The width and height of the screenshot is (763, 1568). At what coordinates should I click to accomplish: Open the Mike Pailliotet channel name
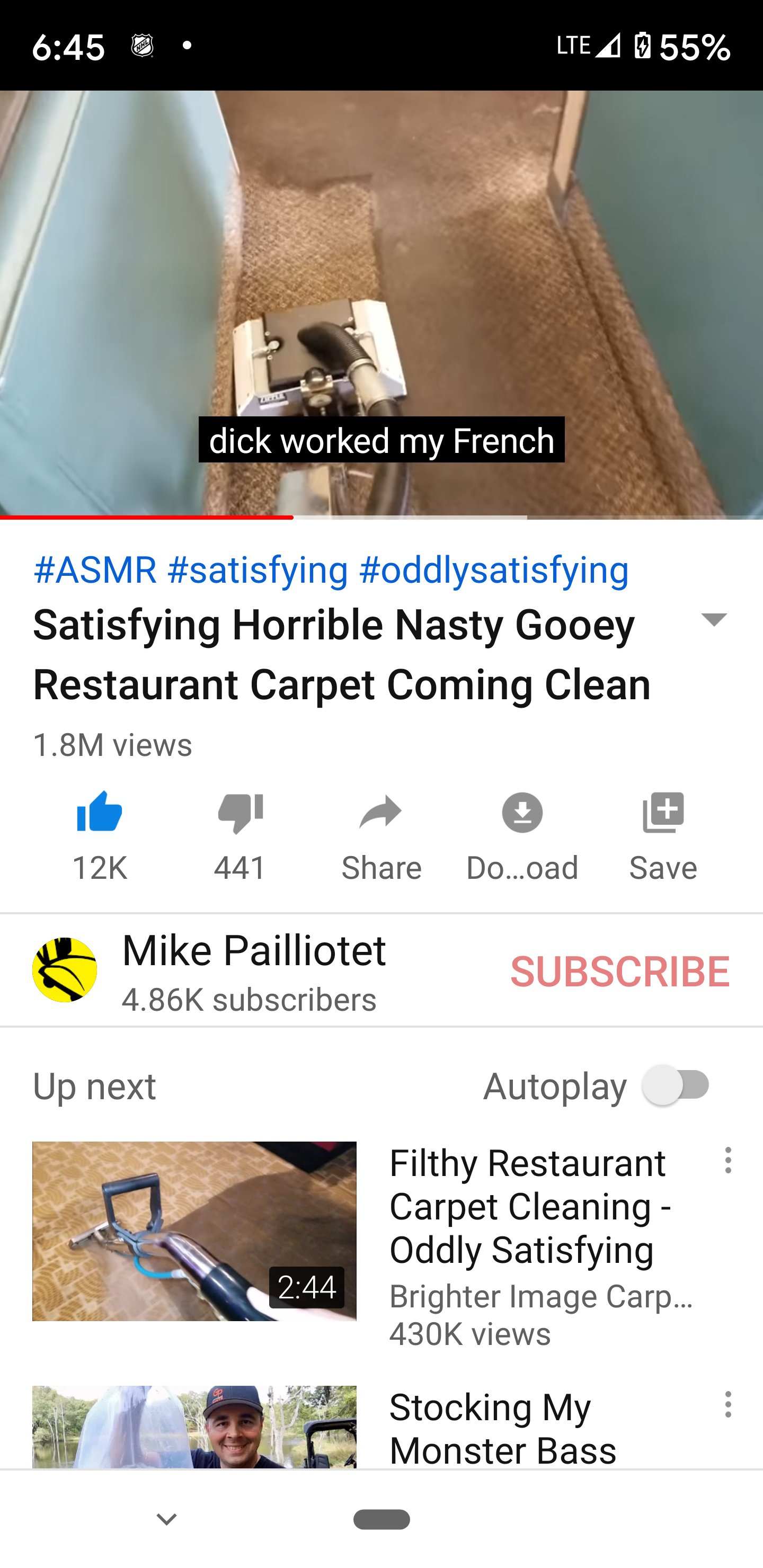pyautogui.click(x=254, y=950)
